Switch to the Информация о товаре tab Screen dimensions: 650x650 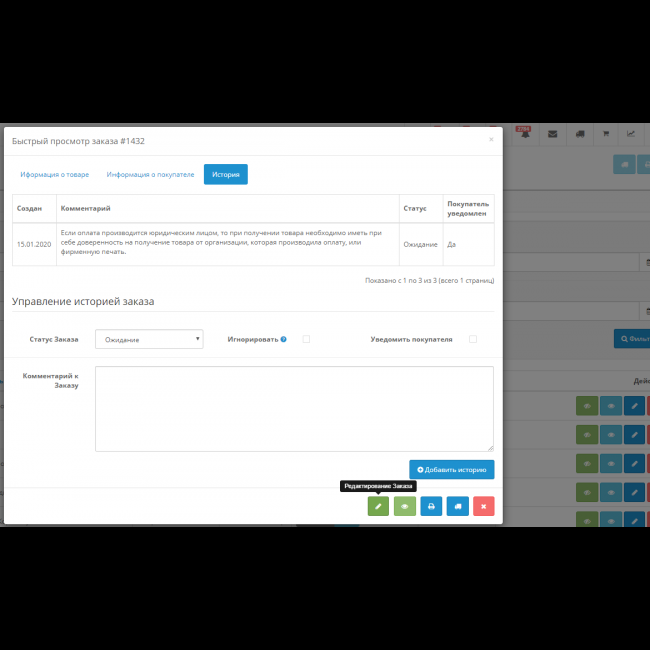[55, 174]
